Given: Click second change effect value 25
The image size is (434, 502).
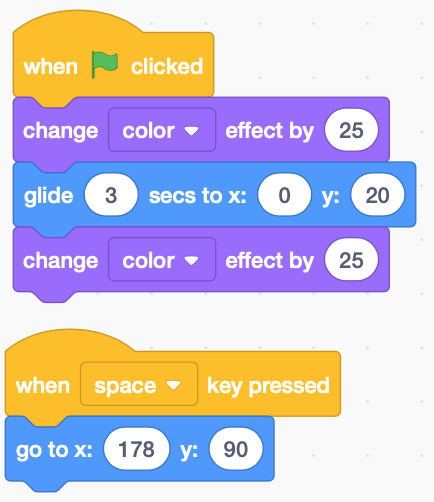Looking at the screenshot, I should [351, 260].
